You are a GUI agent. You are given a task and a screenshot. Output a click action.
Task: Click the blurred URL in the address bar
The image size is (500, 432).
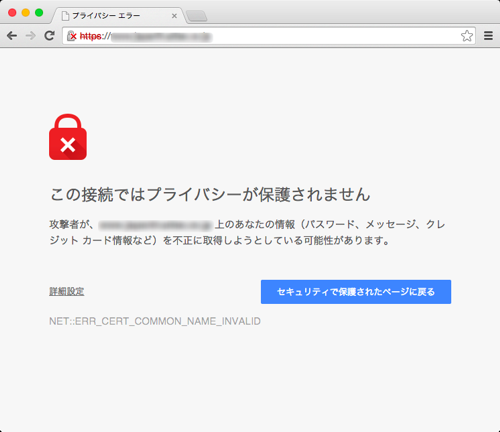162,36
